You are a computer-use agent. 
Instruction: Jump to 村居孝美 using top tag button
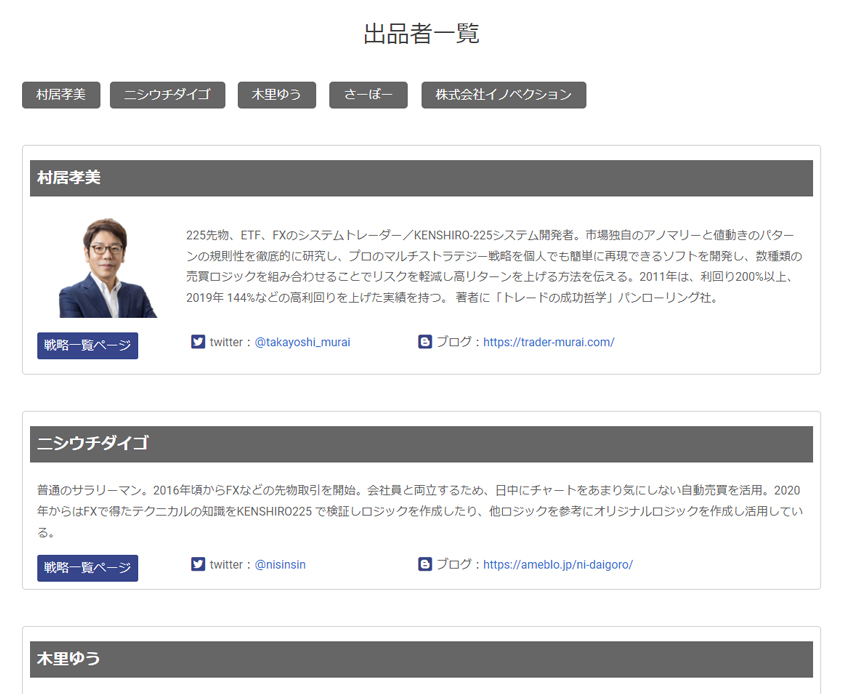pos(61,95)
